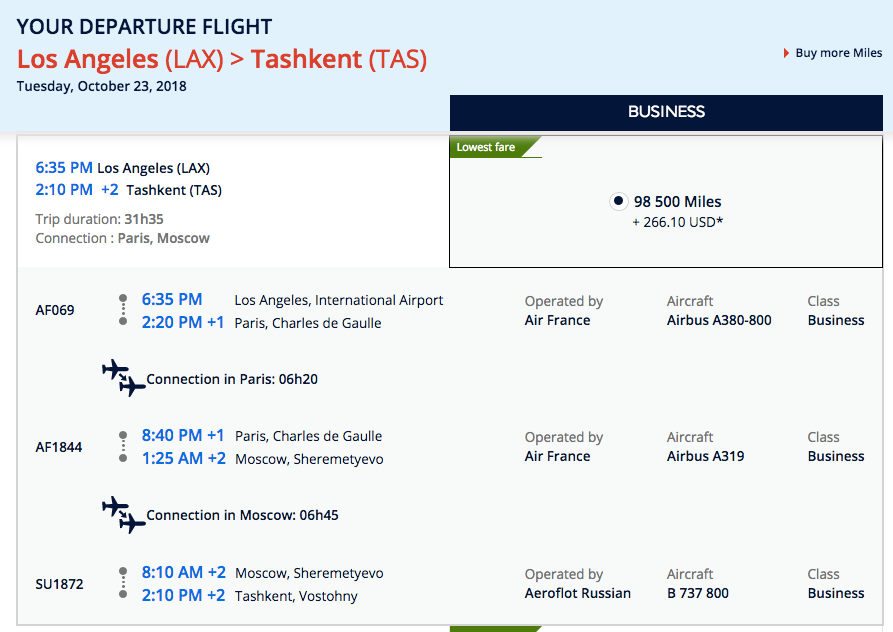Click the B 737 800 aircraft label

pos(698,593)
